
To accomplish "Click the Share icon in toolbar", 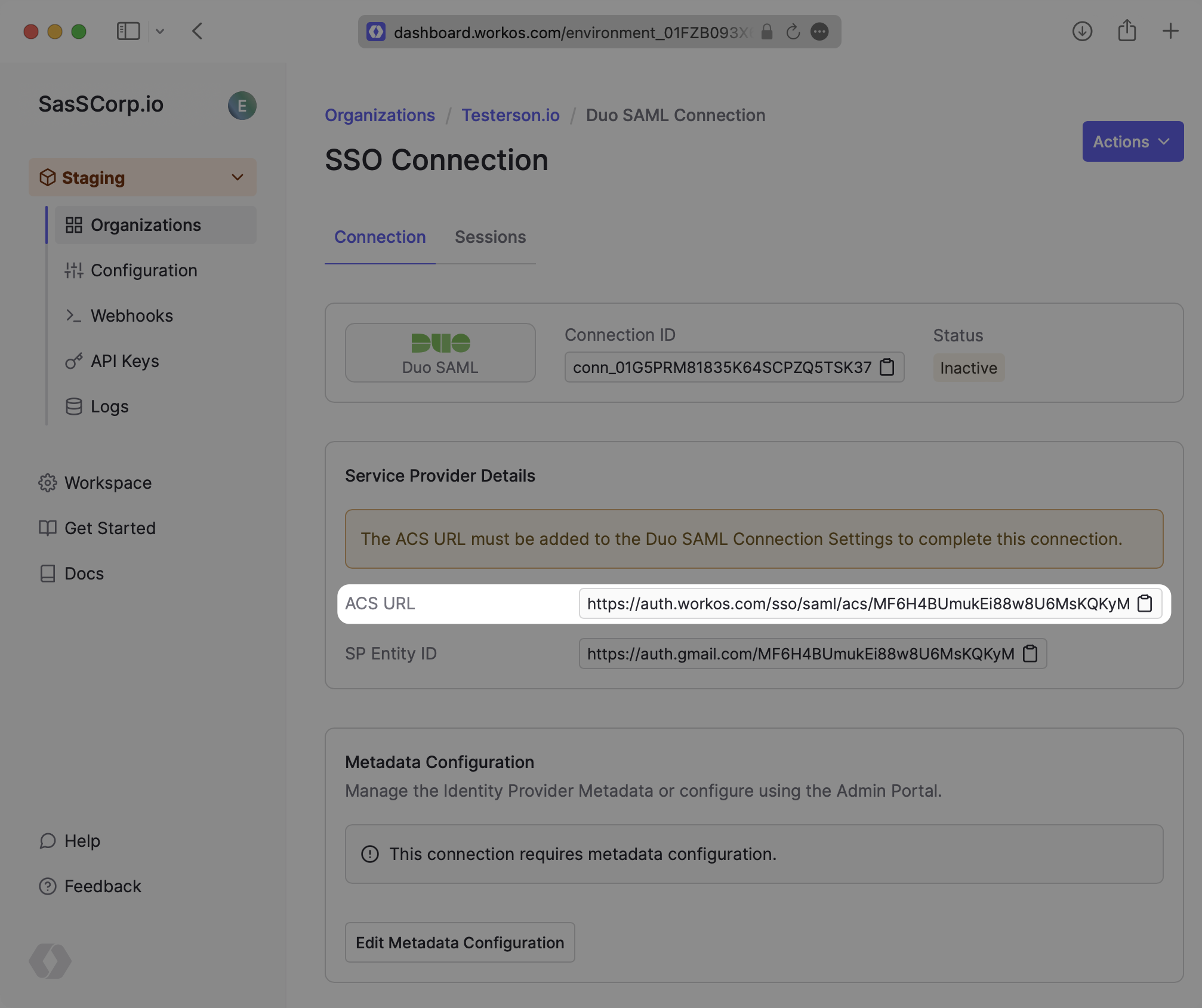I will click(x=1127, y=31).
